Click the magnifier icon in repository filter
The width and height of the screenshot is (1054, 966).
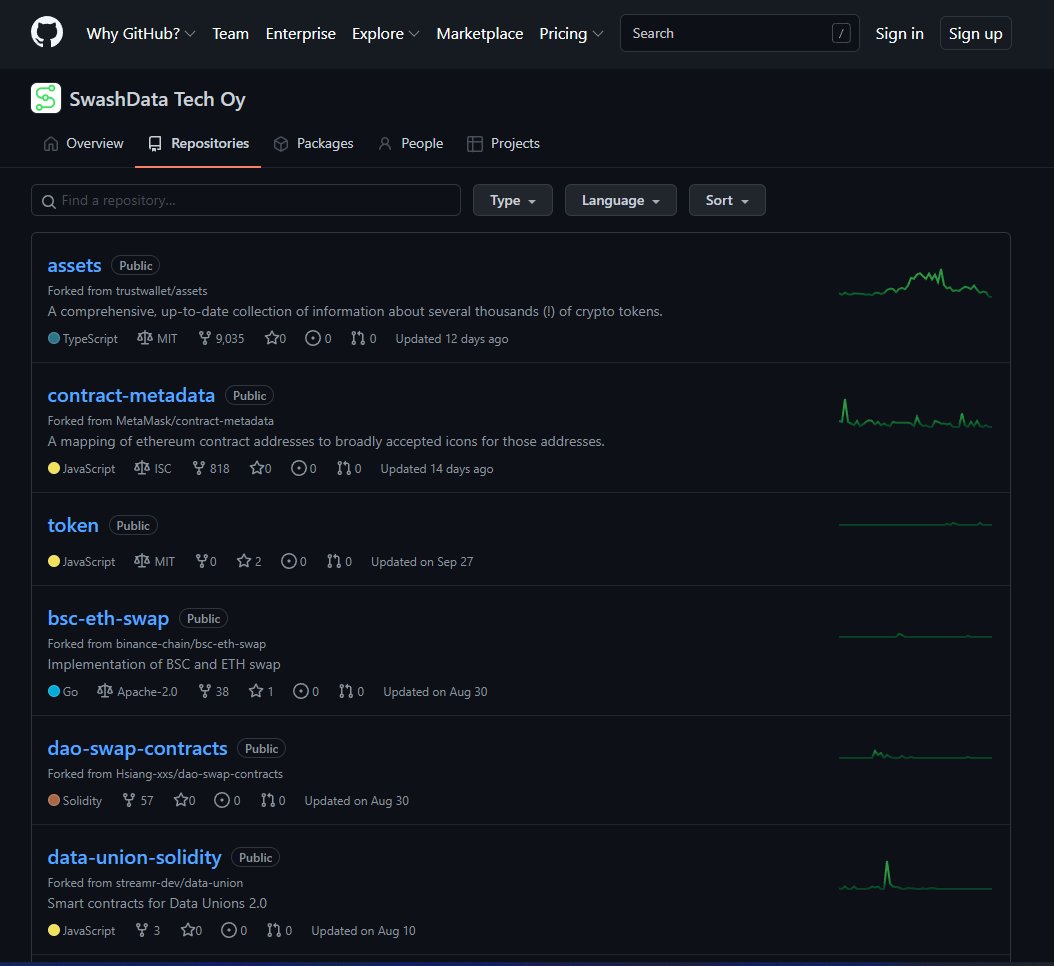[48, 201]
